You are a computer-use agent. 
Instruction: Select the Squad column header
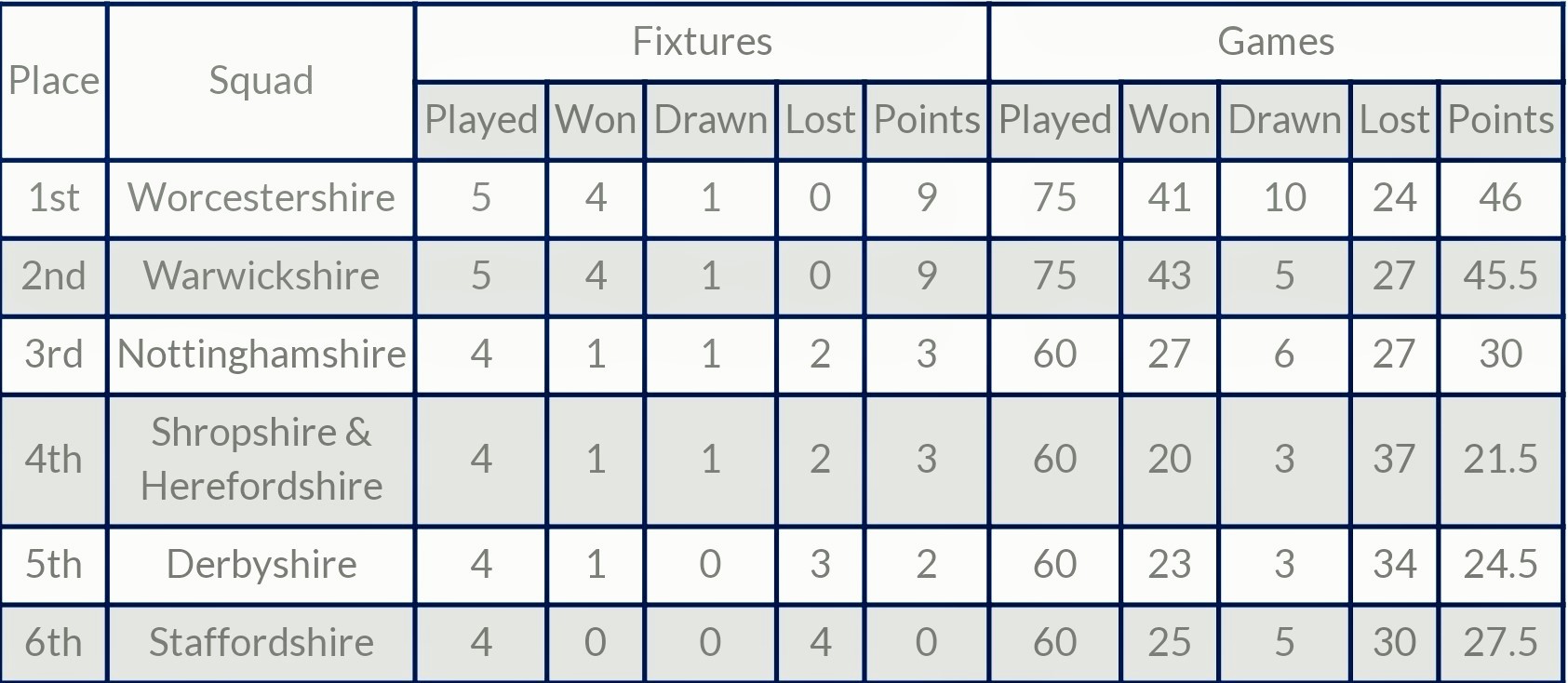[x=261, y=81]
